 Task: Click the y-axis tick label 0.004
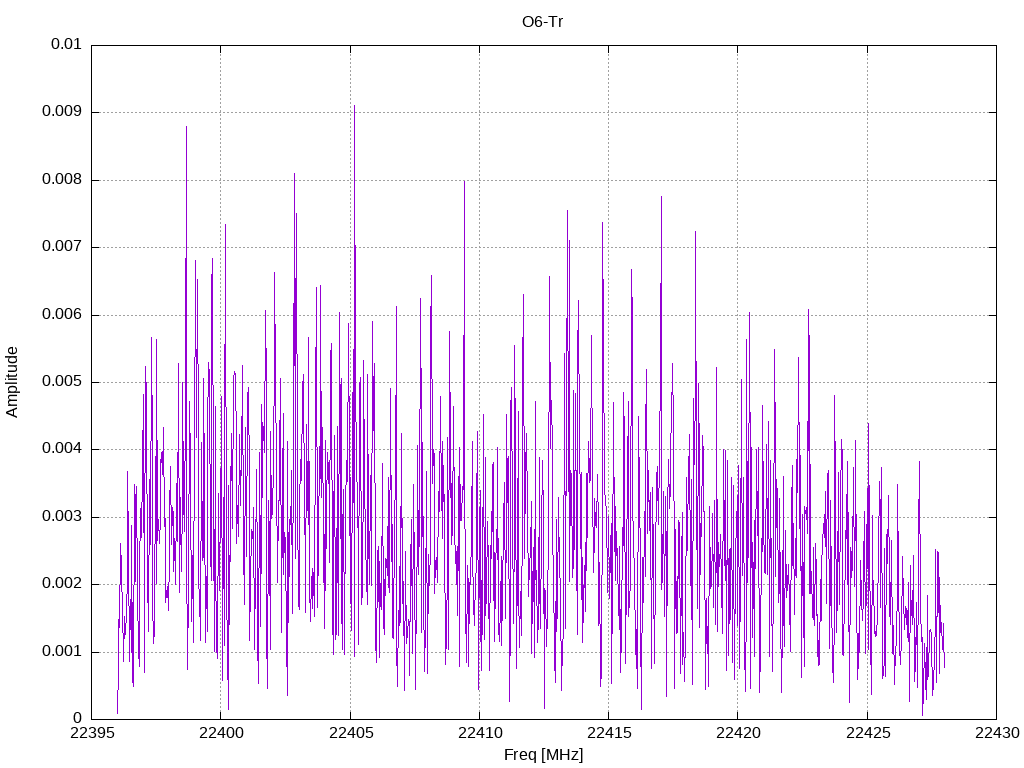(x=62, y=449)
